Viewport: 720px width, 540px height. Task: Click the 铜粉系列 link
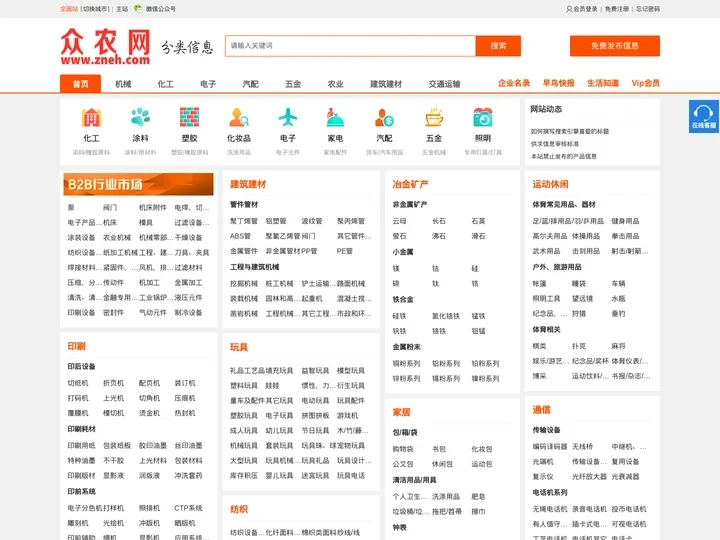click(406, 363)
